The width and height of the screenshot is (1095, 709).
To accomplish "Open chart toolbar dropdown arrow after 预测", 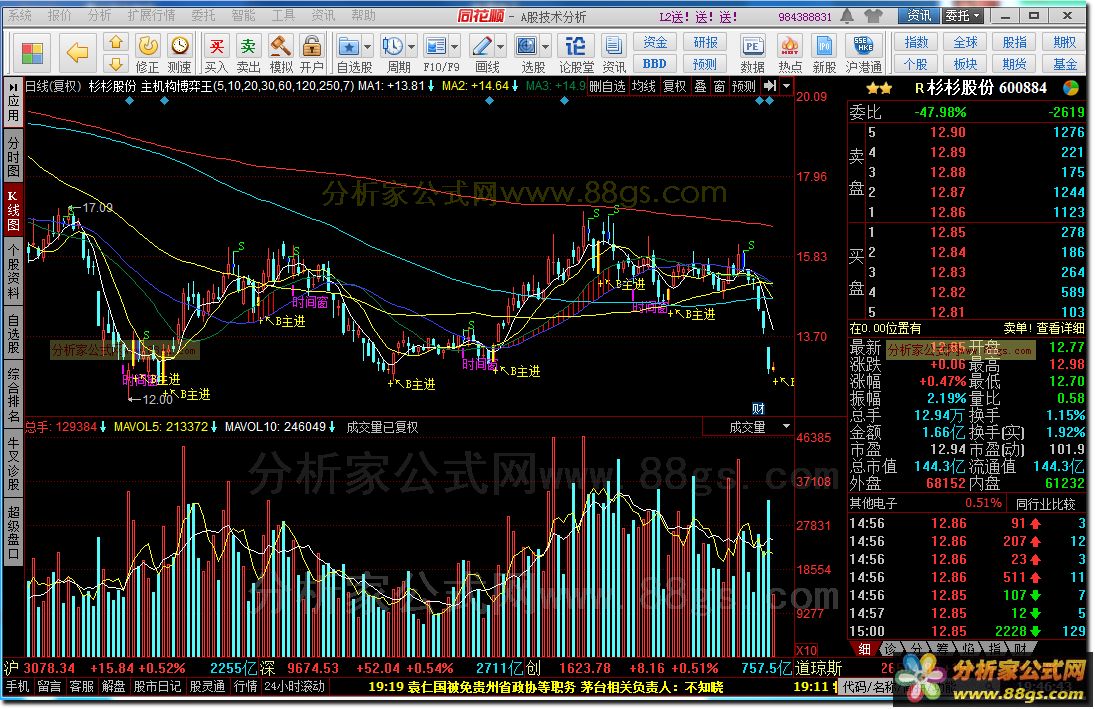I will [786, 86].
